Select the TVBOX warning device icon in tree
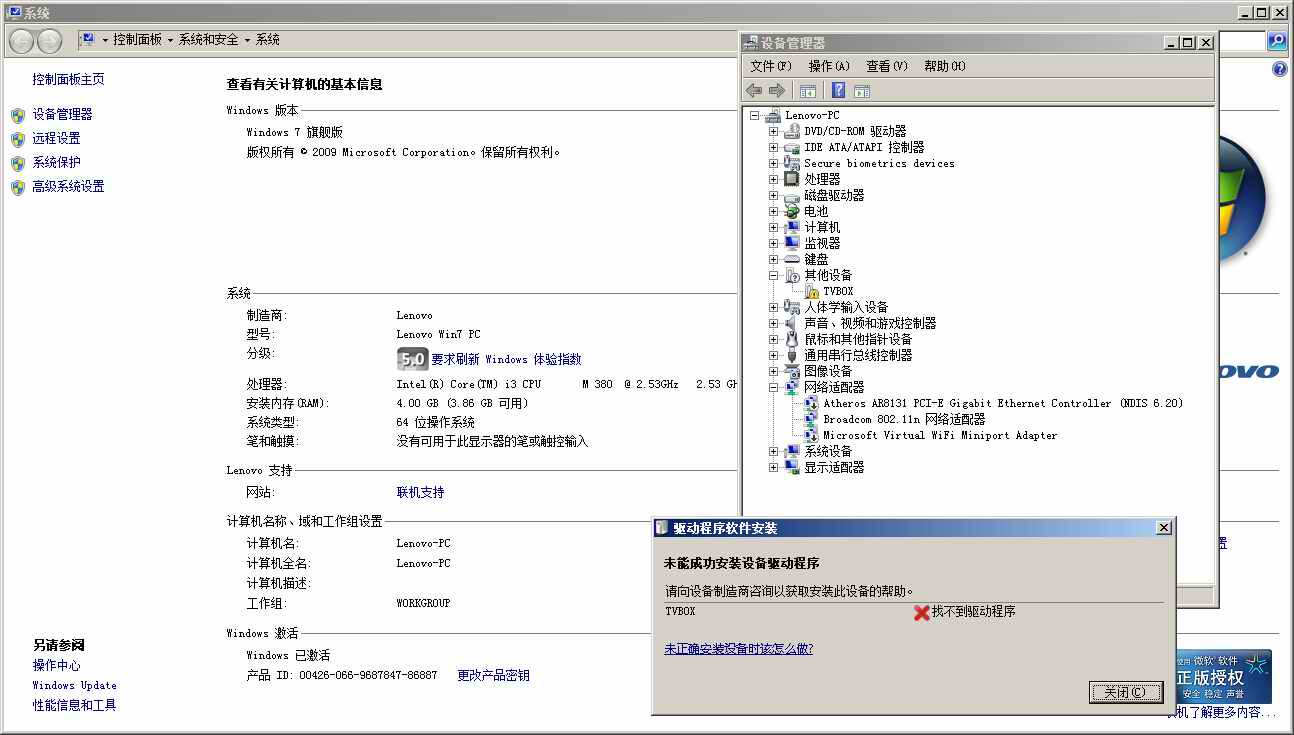 [811, 291]
